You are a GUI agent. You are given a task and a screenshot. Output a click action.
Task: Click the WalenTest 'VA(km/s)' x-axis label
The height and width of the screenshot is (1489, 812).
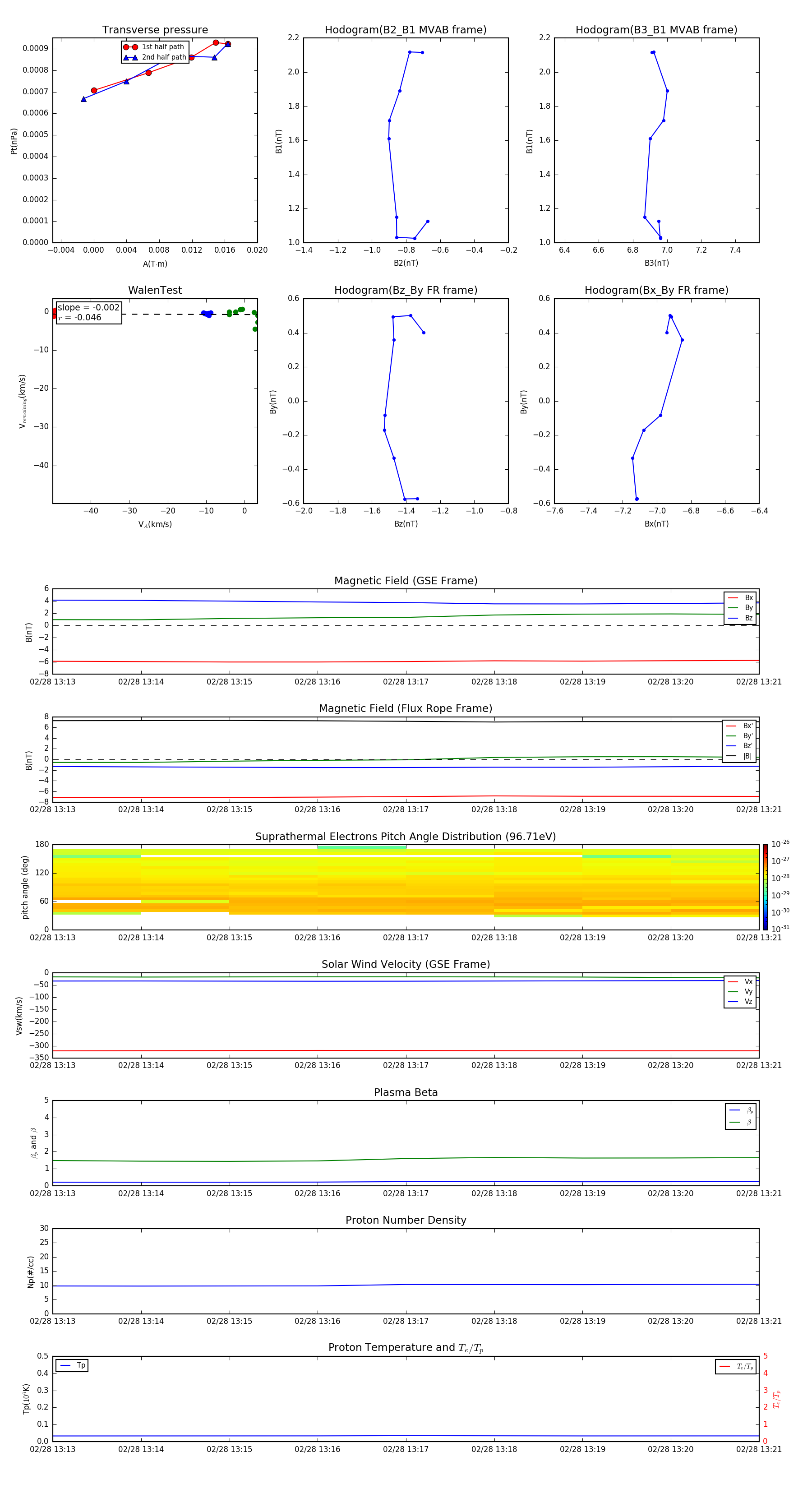coord(155,524)
